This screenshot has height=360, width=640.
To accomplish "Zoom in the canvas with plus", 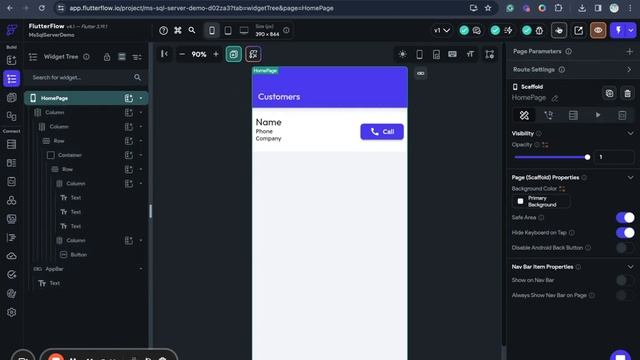I will 216,54.
